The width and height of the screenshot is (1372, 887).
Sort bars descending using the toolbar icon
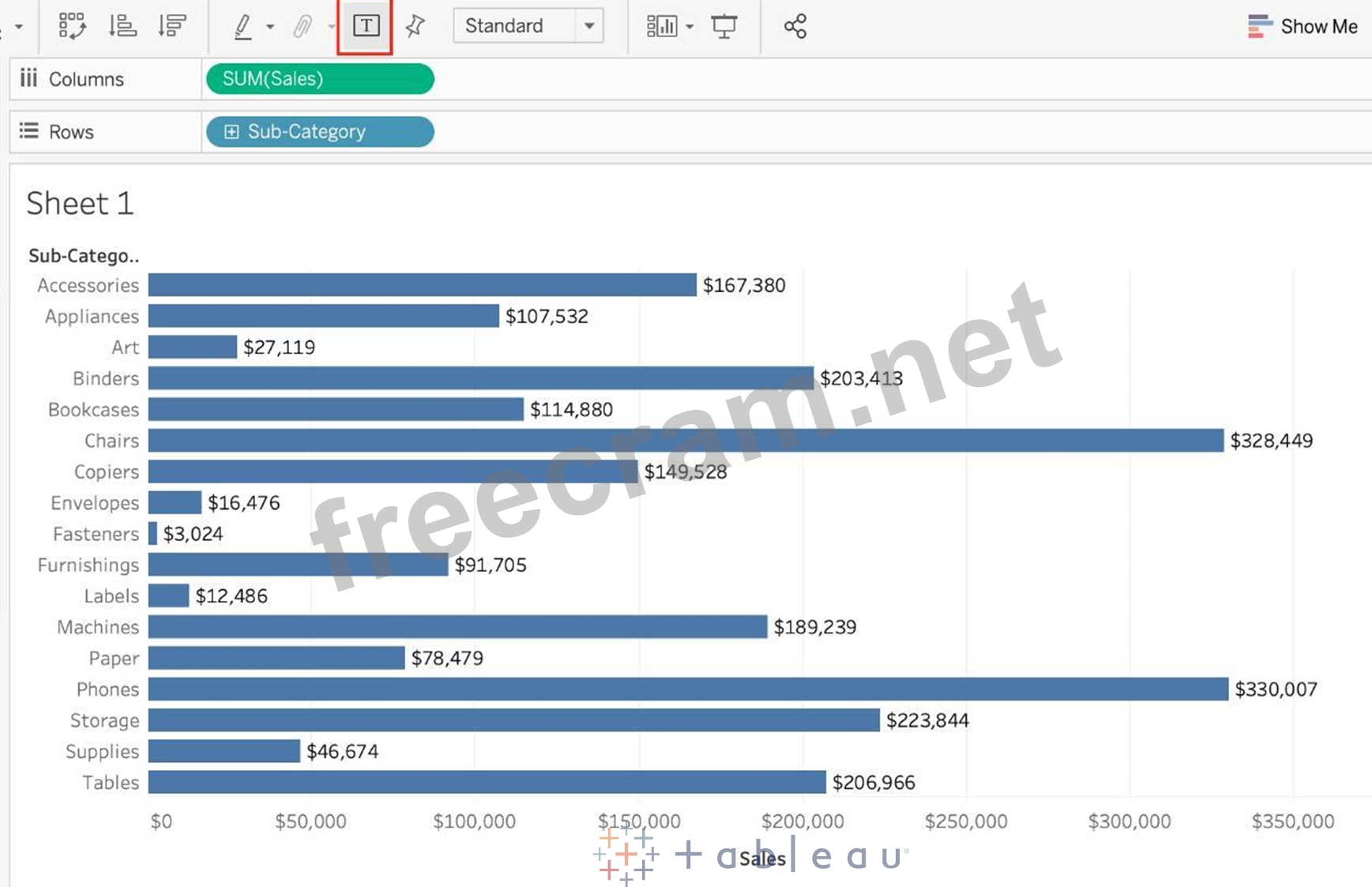[171, 26]
